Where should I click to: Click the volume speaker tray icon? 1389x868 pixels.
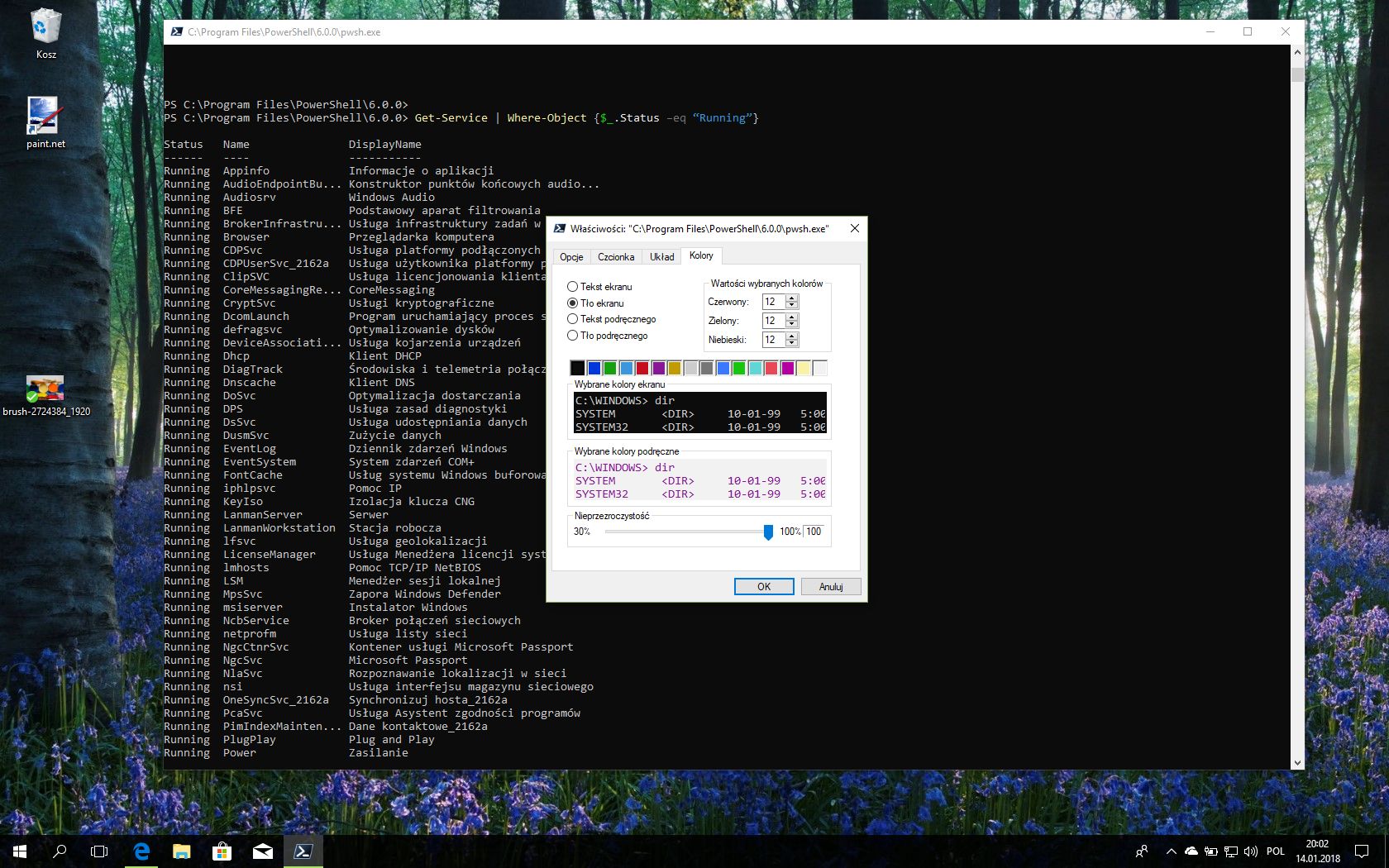pos(1250,851)
